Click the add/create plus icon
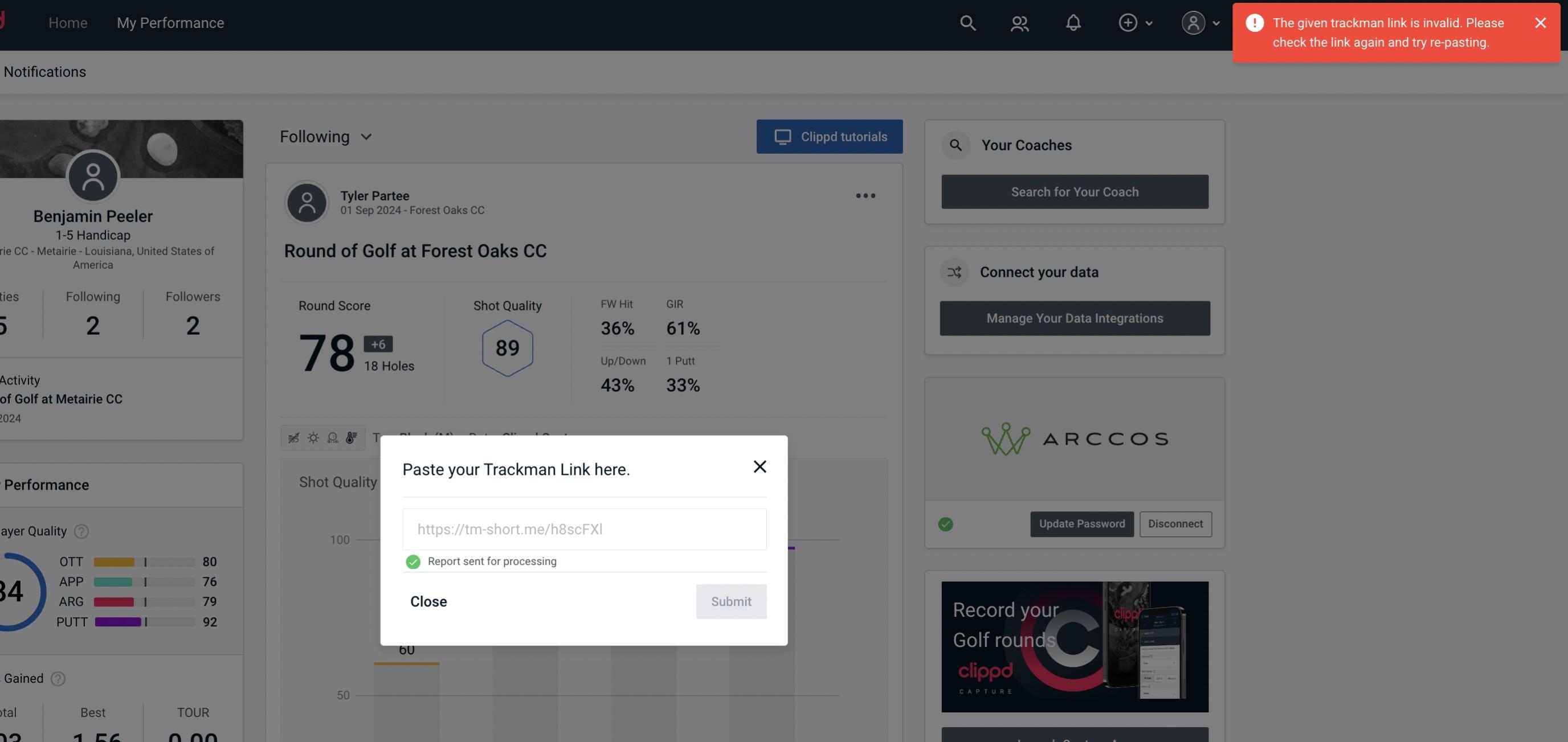 1128,21
